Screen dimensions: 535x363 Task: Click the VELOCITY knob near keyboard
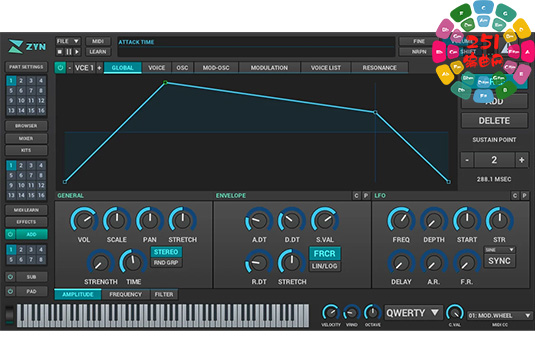pyautogui.click(x=331, y=312)
